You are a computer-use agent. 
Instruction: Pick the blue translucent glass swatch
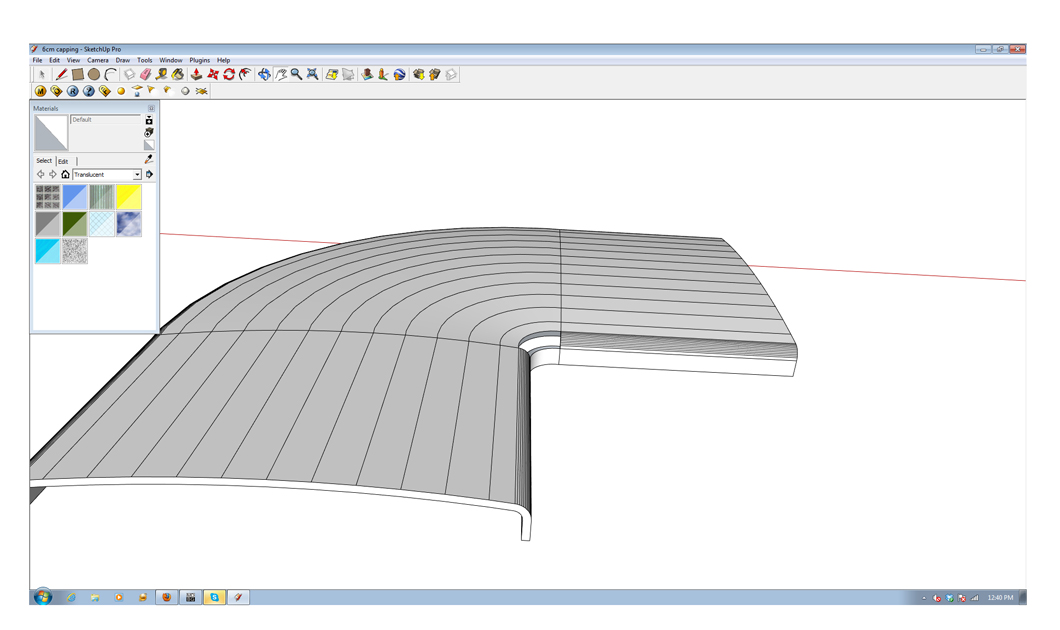tap(74, 197)
